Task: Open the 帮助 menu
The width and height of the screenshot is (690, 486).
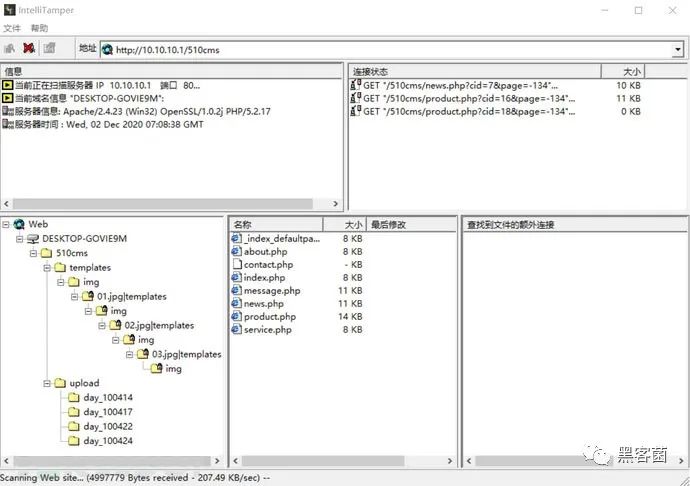Action: [39, 28]
